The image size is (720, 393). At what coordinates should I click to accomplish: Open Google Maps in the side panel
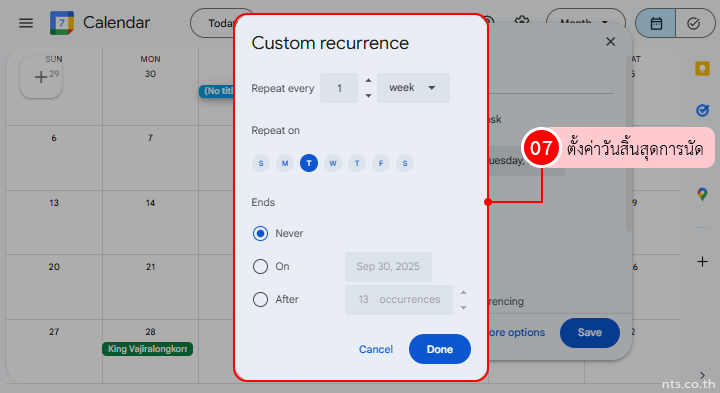pyautogui.click(x=702, y=194)
